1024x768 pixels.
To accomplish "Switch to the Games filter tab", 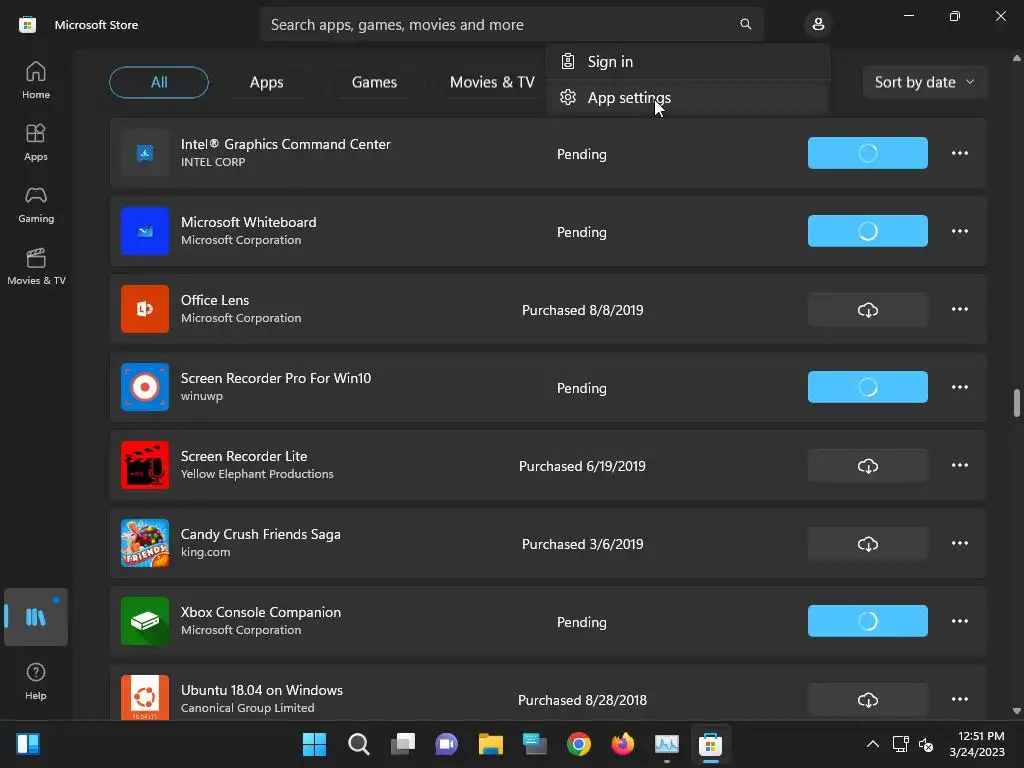I will 374,82.
